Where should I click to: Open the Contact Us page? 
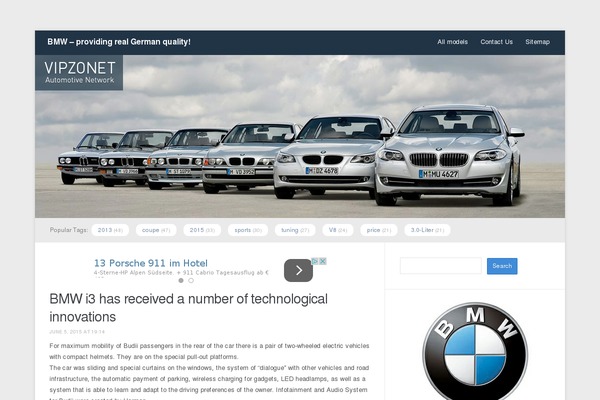coord(496,42)
